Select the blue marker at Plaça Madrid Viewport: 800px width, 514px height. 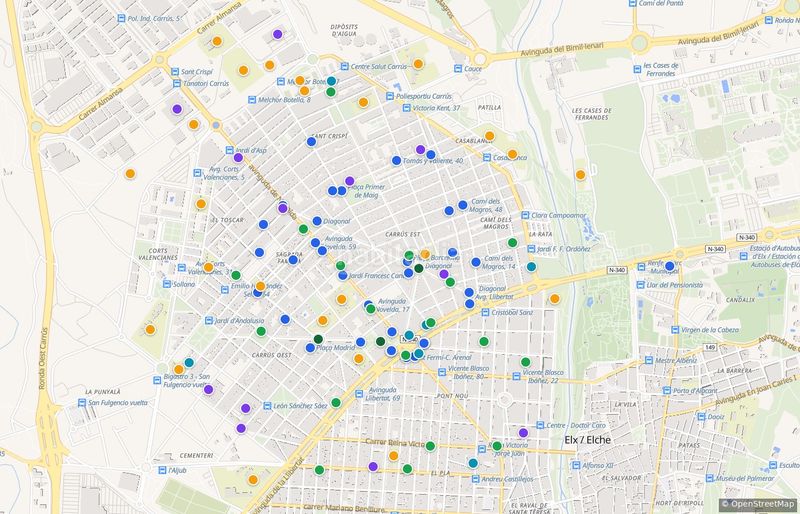pyautogui.click(x=310, y=348)
